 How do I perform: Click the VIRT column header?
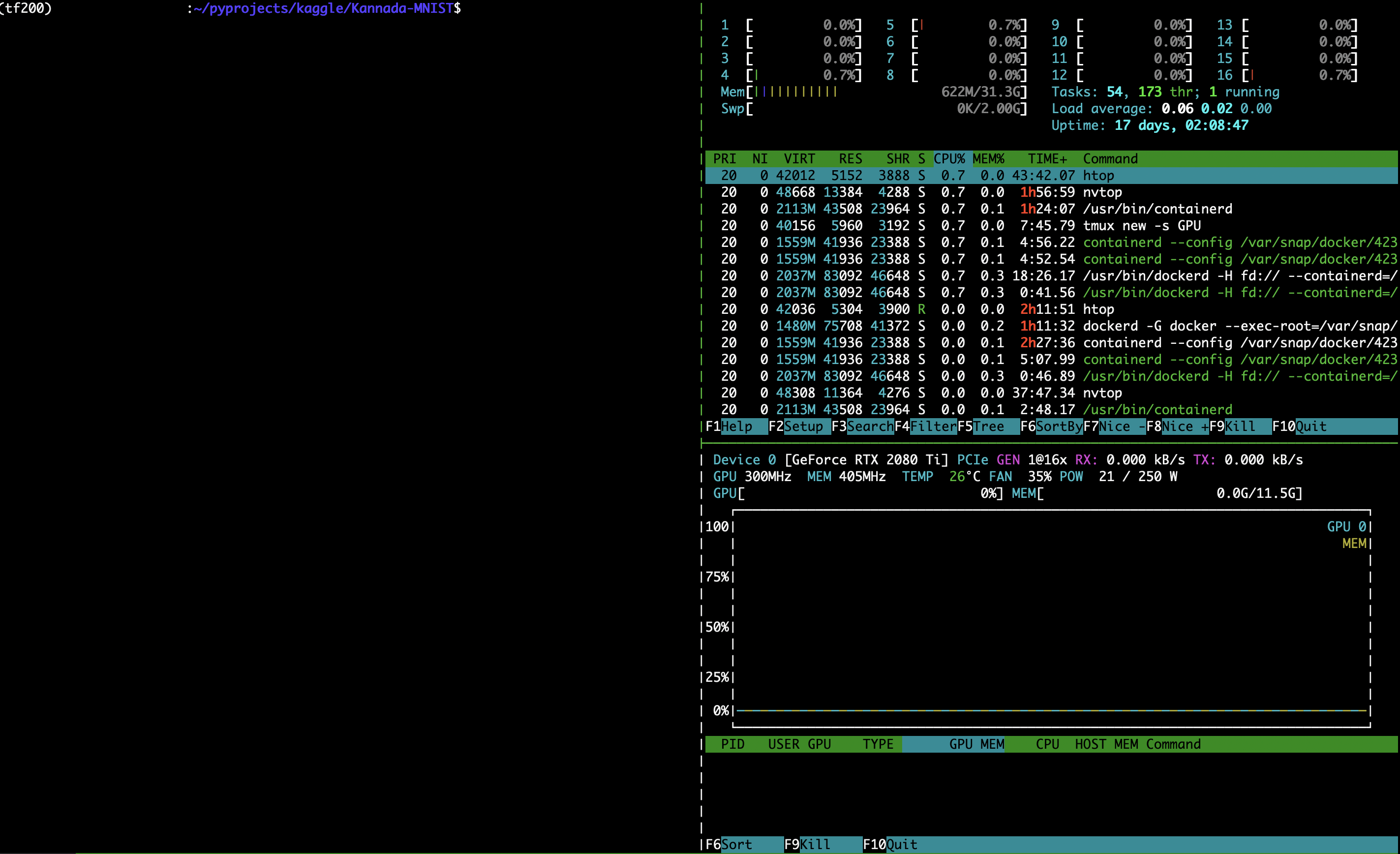click(x=799, y=159)
